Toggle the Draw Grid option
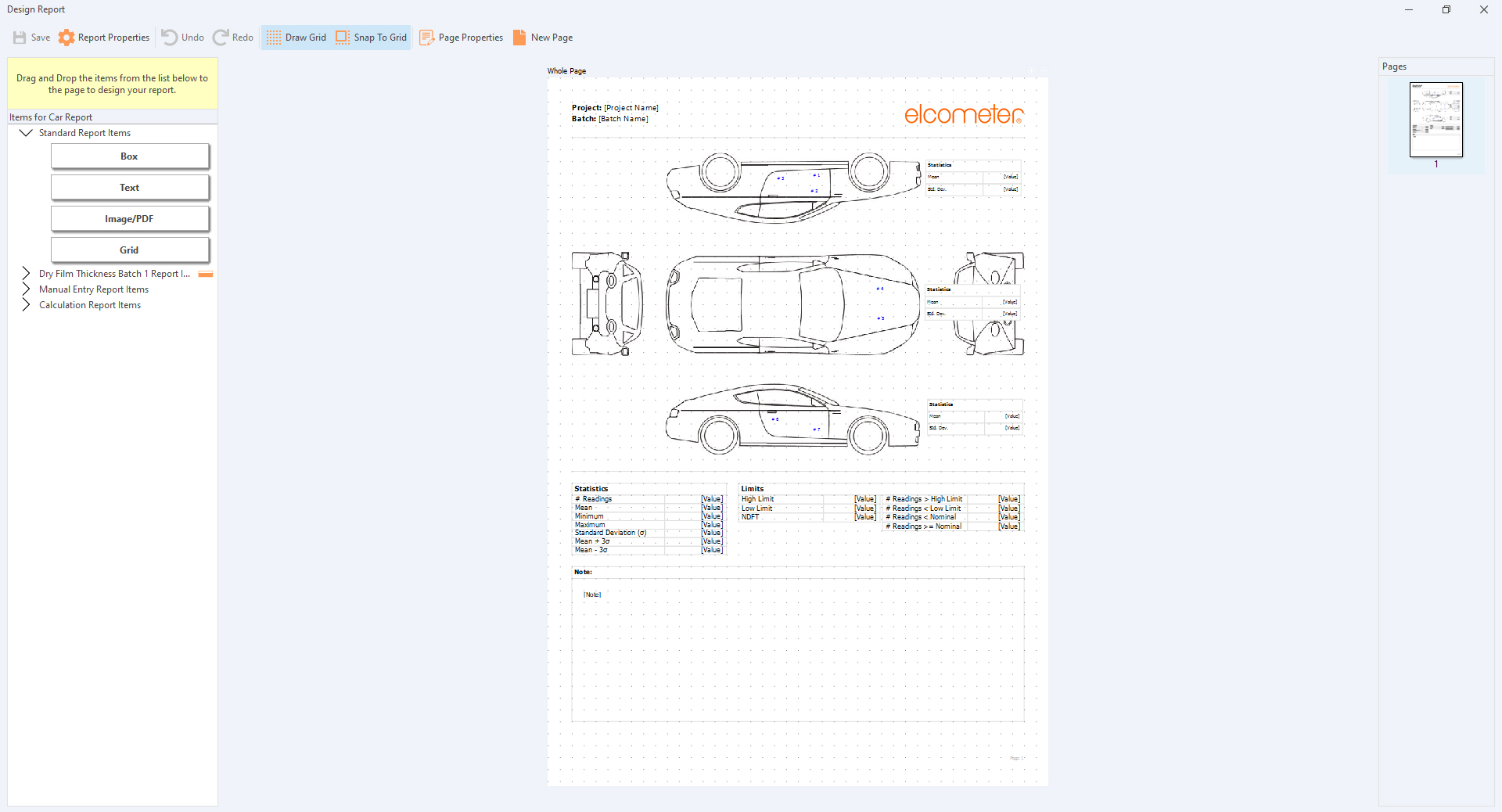Viewport: 1502px width, 812px height. click(296, 38)
